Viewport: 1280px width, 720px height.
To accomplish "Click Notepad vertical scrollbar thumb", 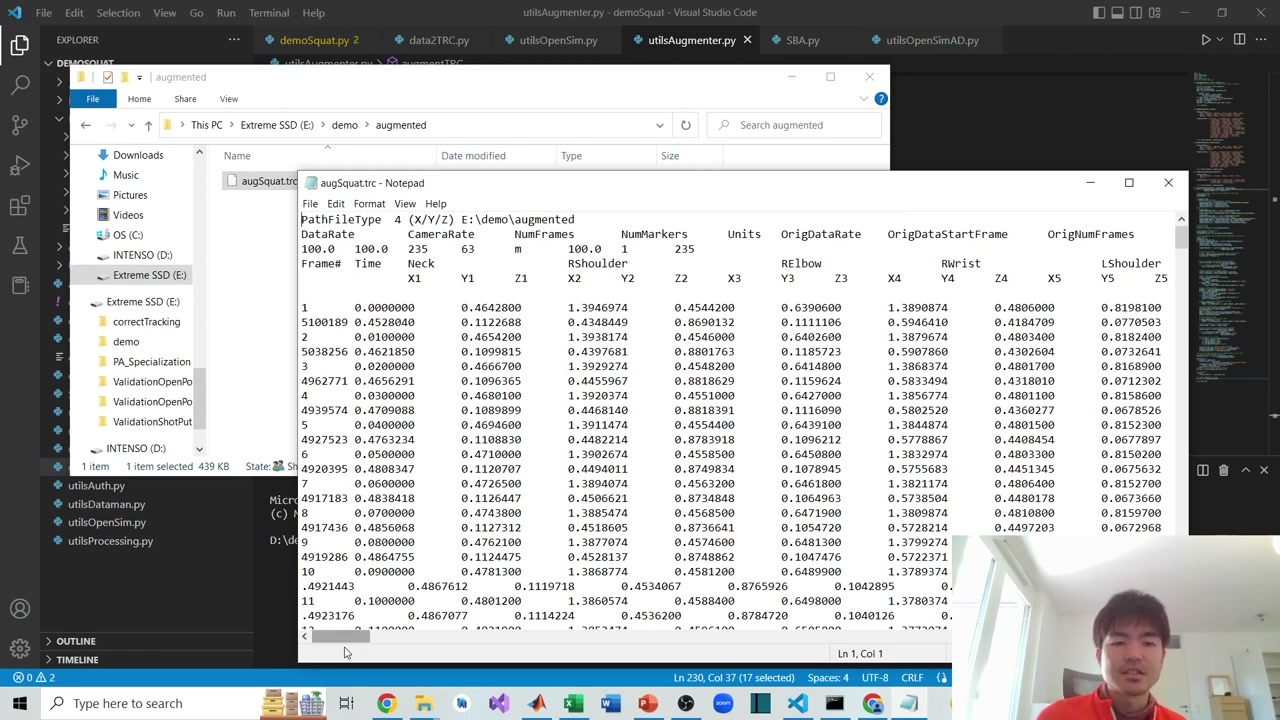I will (x=1181, y=237).
